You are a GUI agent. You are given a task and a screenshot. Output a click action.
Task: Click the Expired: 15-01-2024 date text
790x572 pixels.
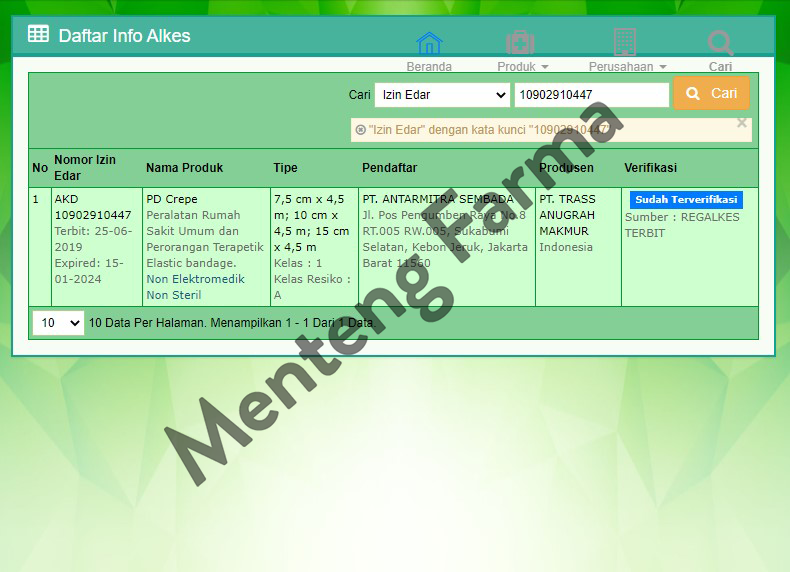(89, 271)
